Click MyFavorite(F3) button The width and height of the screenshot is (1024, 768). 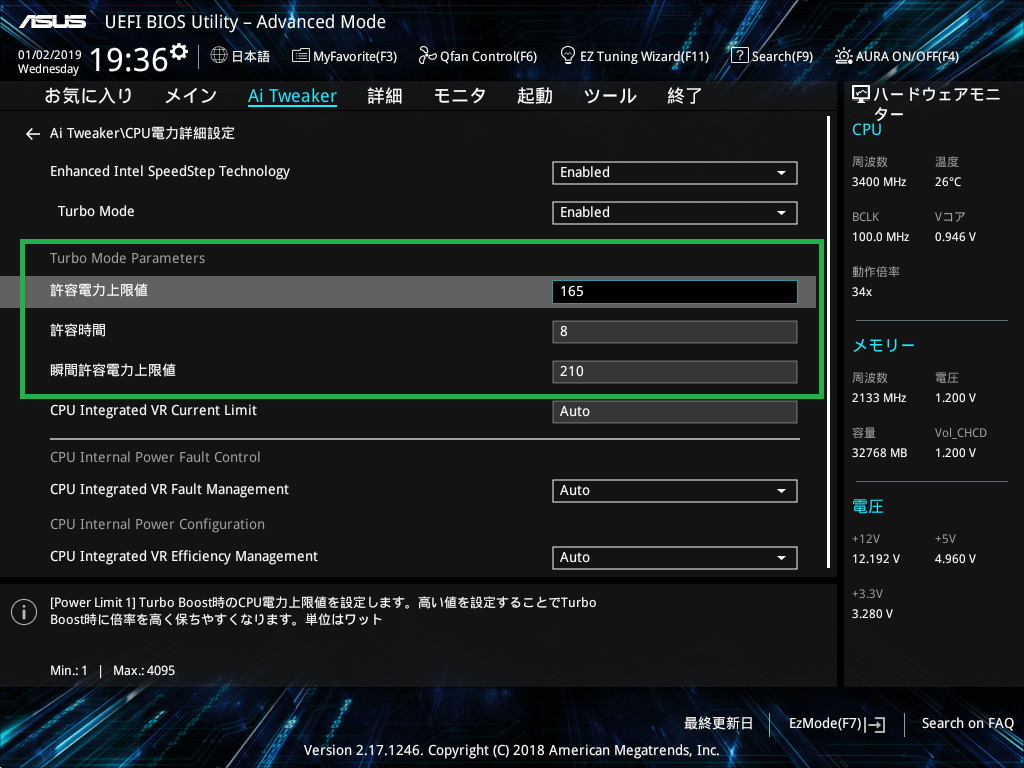344,56
